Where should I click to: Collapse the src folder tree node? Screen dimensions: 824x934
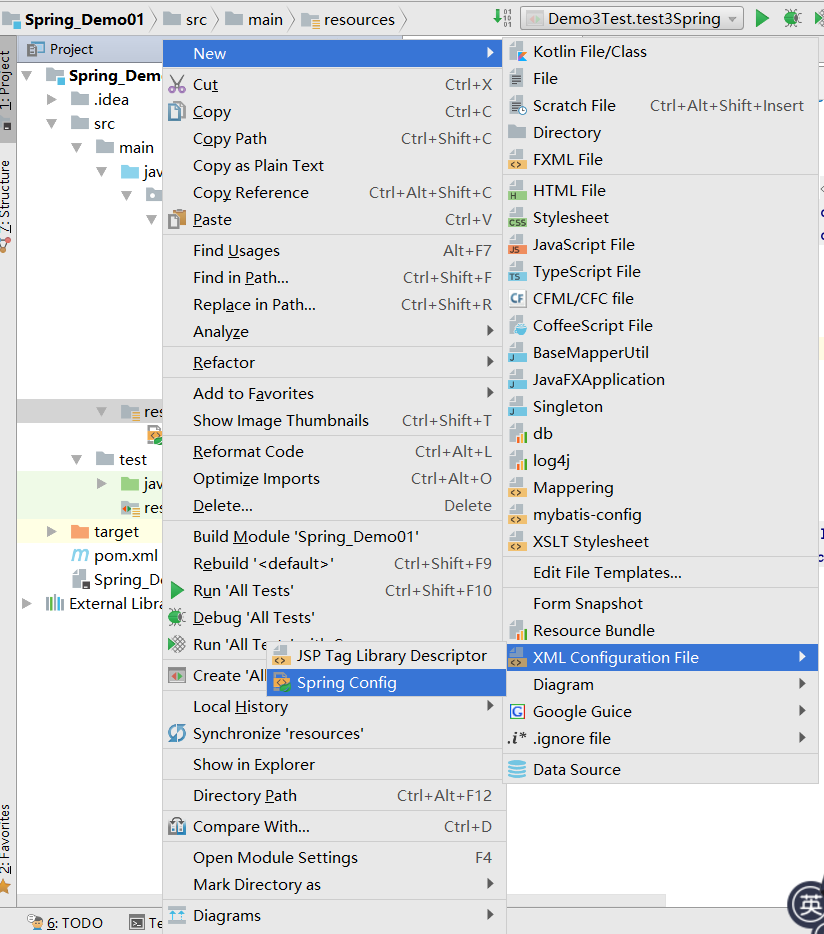(52, 123)
